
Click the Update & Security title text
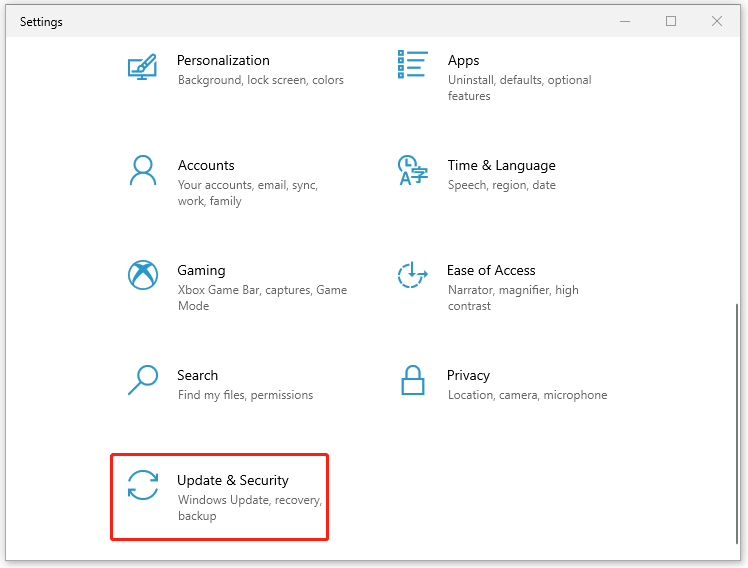tap(233, 480)
